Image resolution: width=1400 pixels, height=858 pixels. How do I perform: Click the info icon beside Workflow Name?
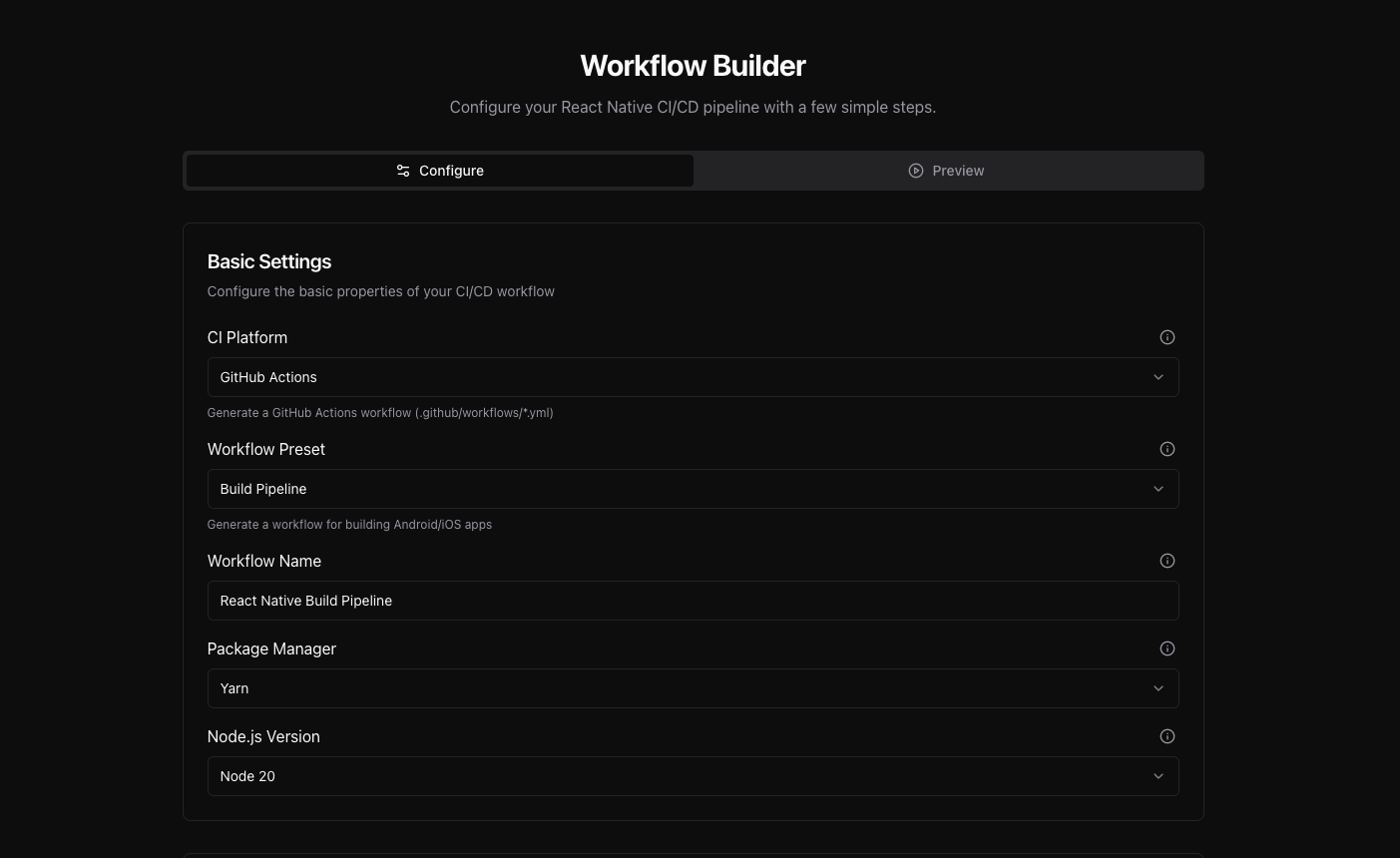(1167, 561)
